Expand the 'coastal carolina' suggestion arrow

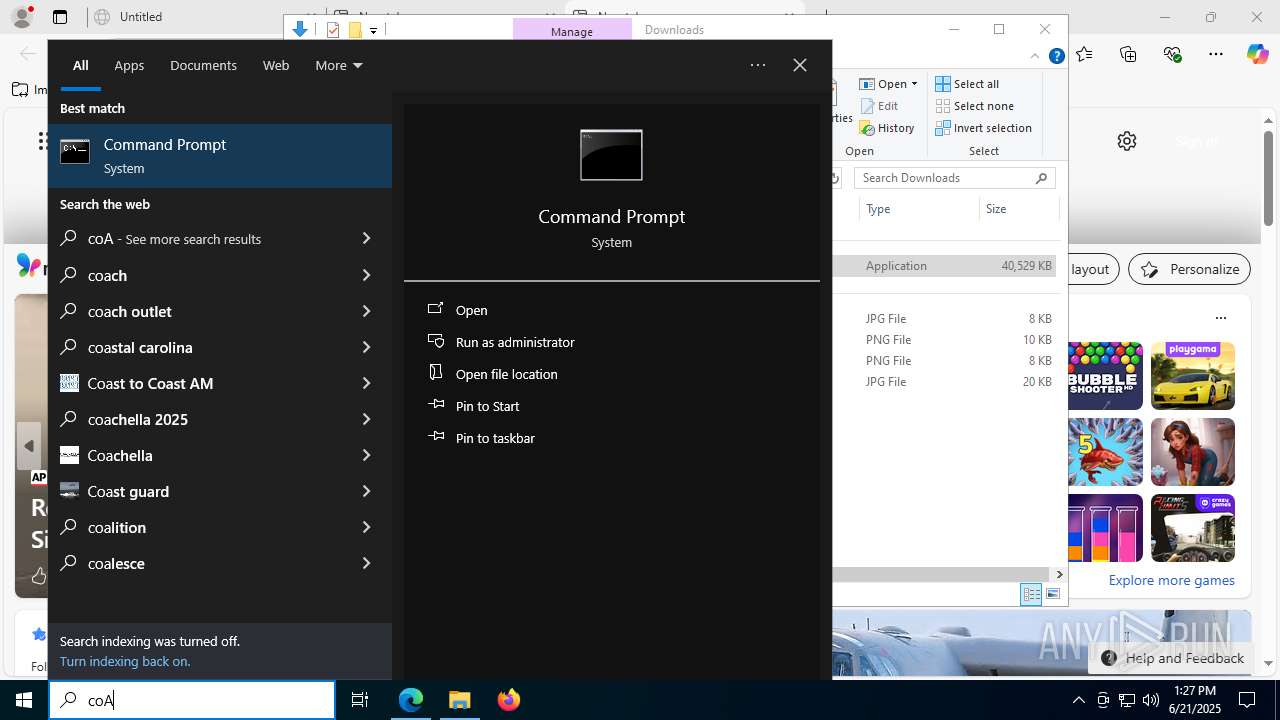tap(366, 347)
